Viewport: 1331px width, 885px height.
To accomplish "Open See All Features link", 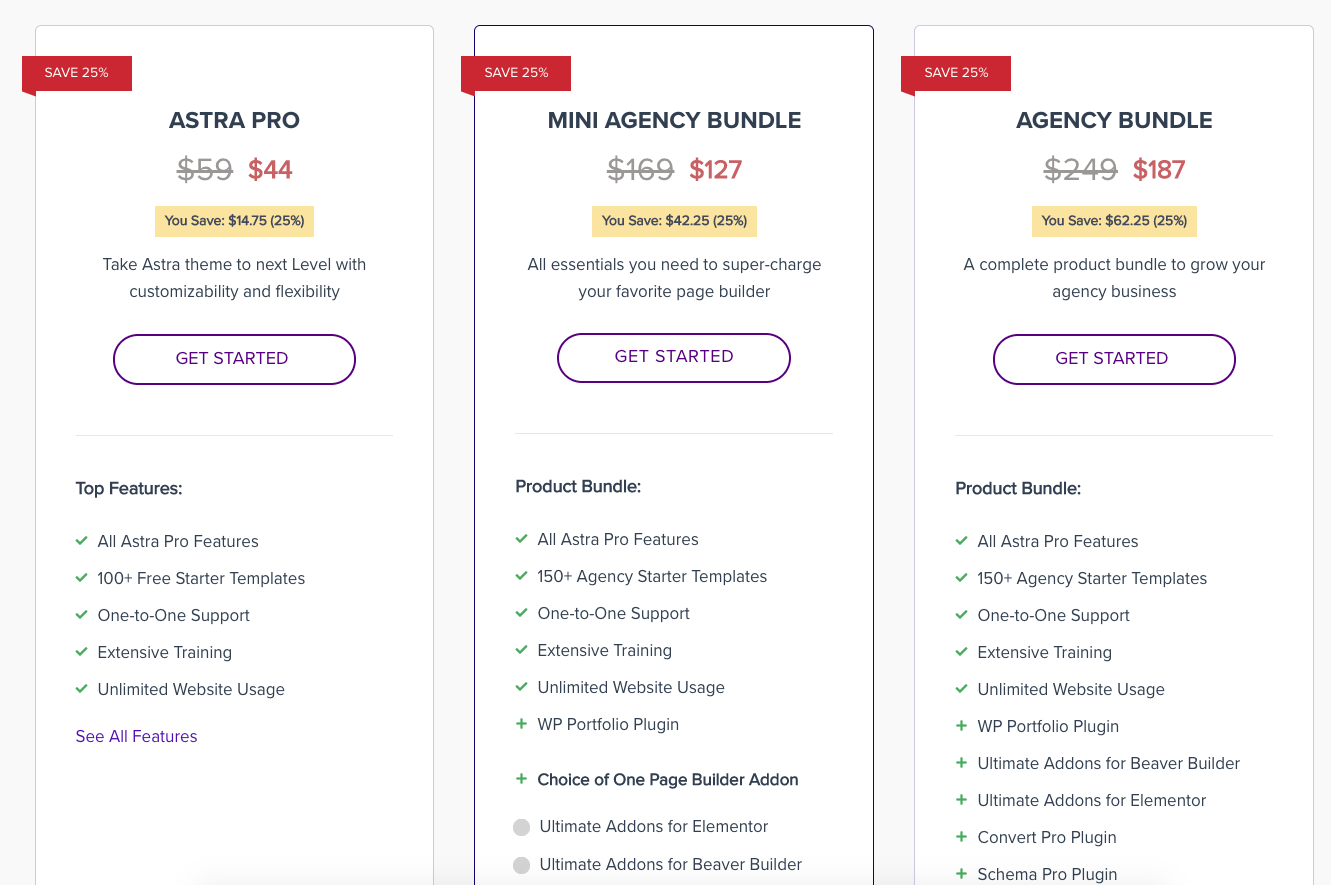I will (x=136, y=736).
